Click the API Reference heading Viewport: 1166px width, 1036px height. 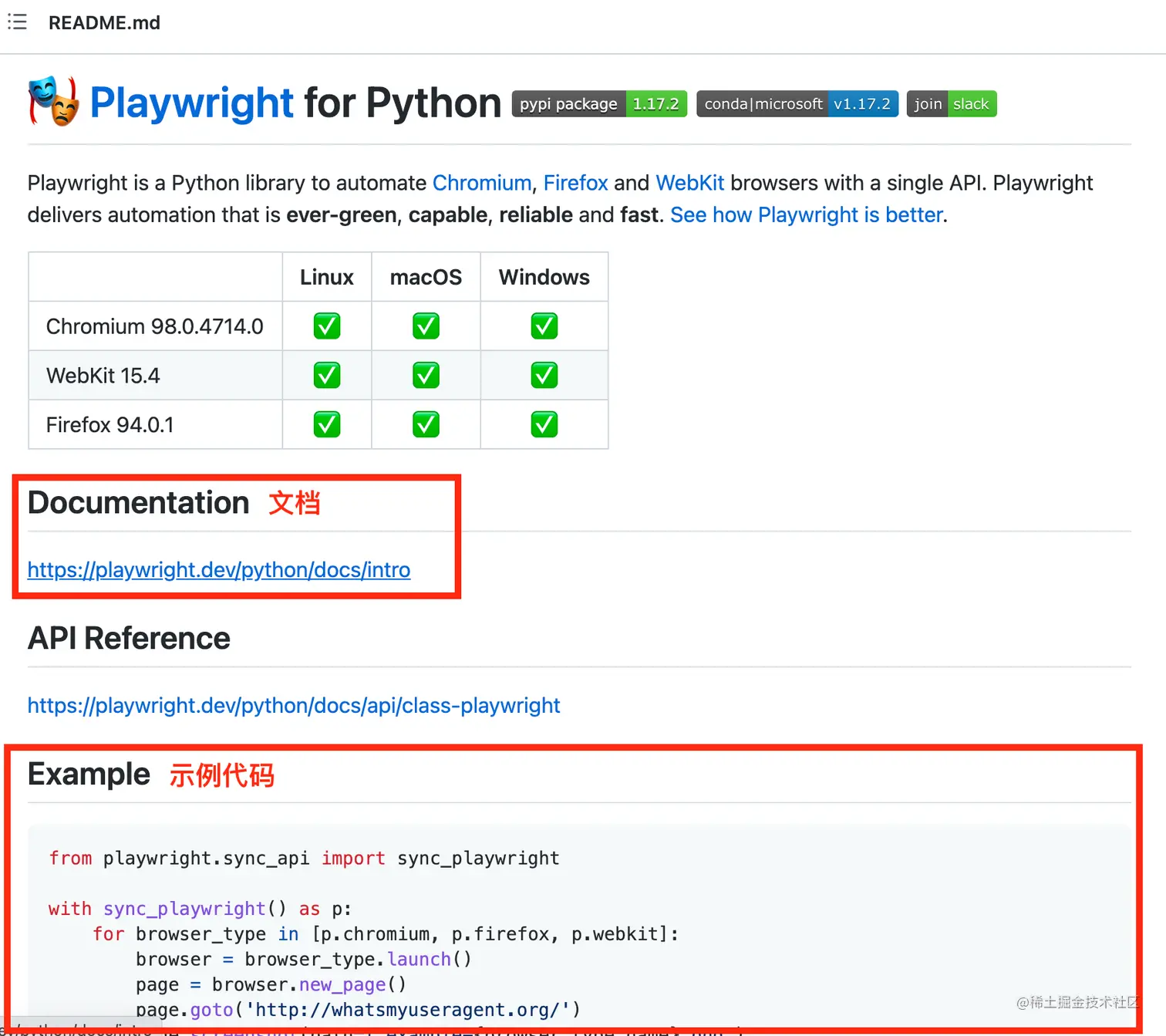(x=129, y=639)
